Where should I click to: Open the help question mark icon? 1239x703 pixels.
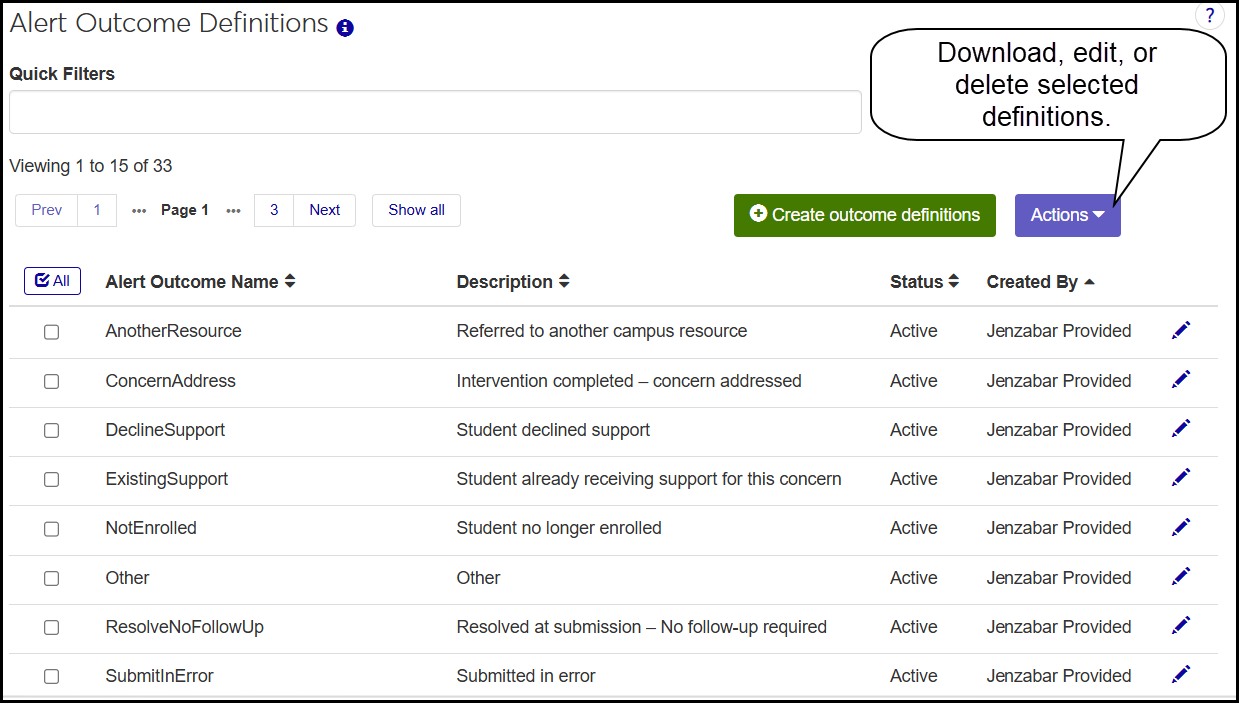click(1210, 15)
